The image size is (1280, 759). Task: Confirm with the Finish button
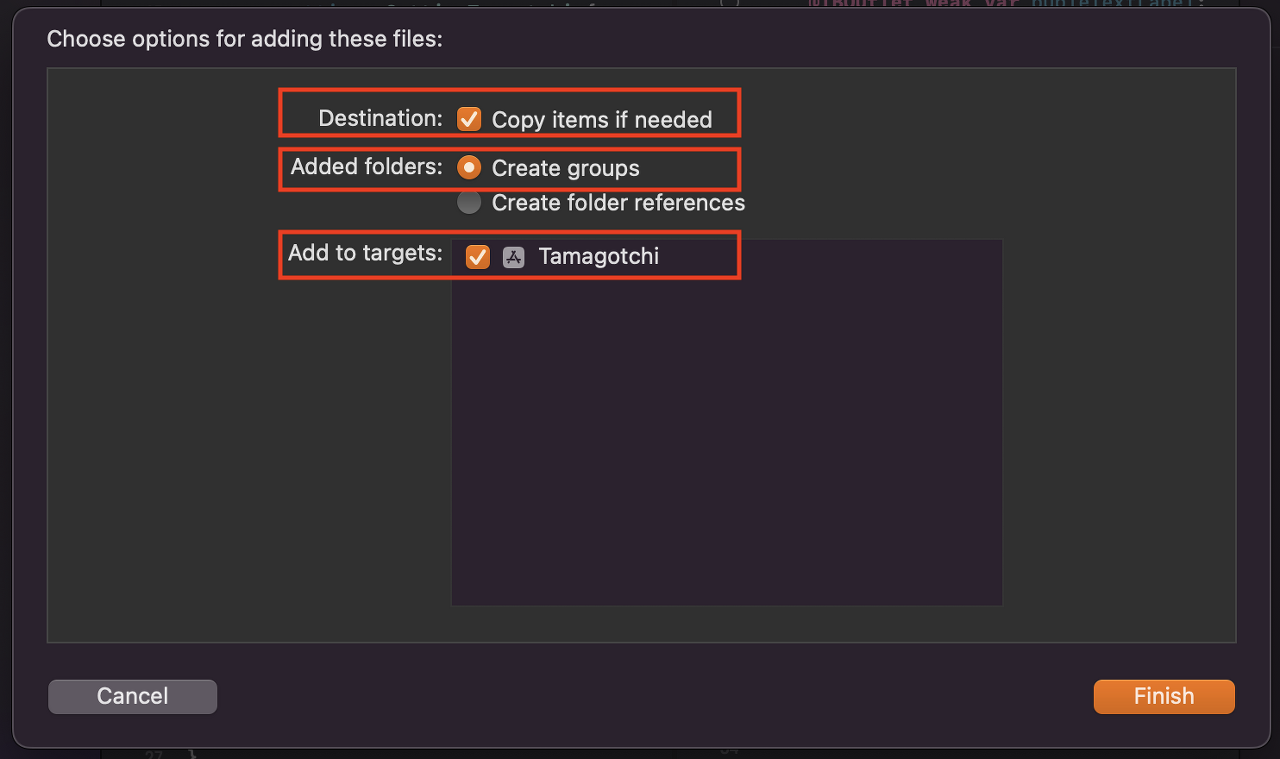coord(1164,696)
